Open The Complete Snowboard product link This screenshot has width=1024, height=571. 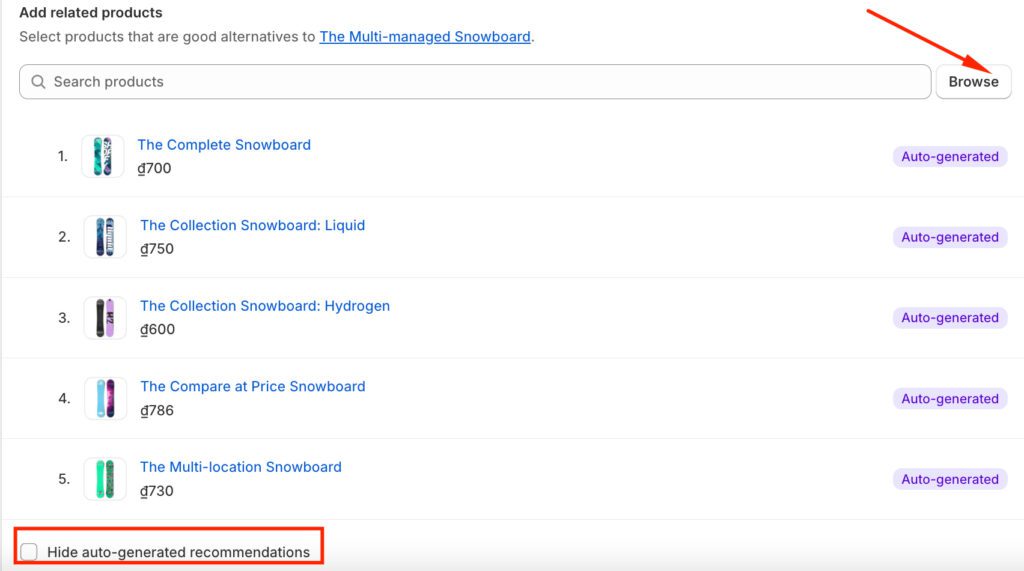[224, 145]
